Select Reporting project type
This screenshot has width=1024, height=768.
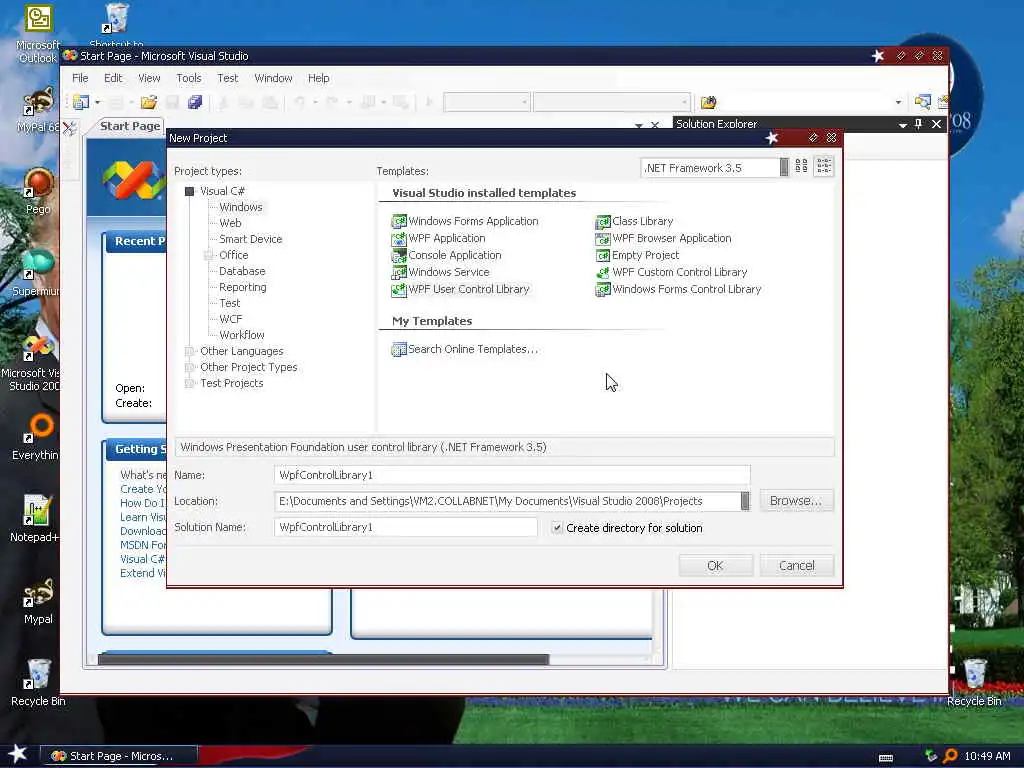(x=242, y=287)
